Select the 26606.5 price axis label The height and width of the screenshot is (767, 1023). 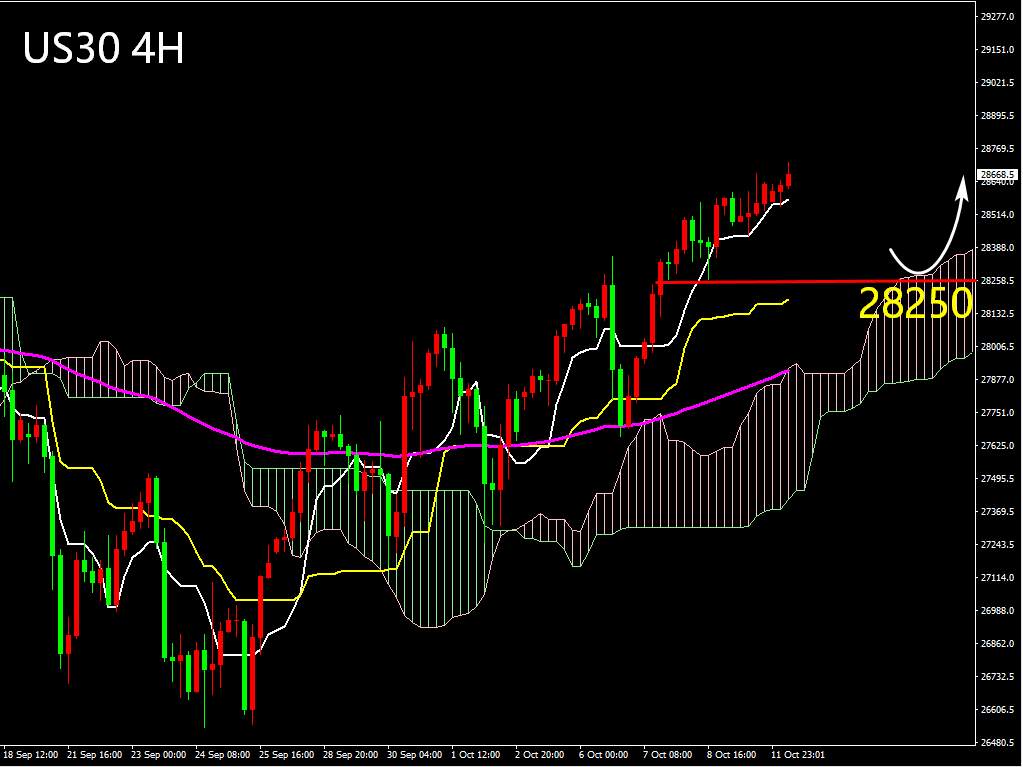click(998, 710)
